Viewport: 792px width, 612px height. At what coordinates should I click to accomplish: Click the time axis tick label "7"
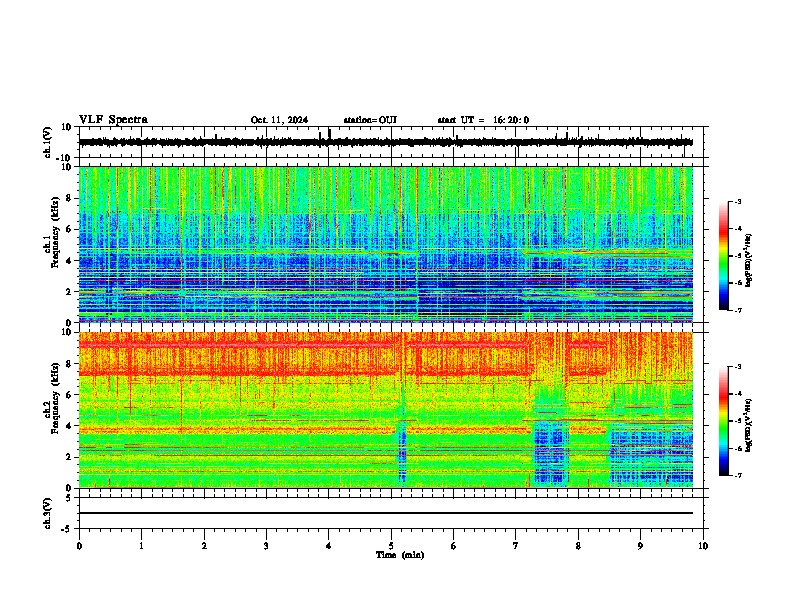point(516,546)
